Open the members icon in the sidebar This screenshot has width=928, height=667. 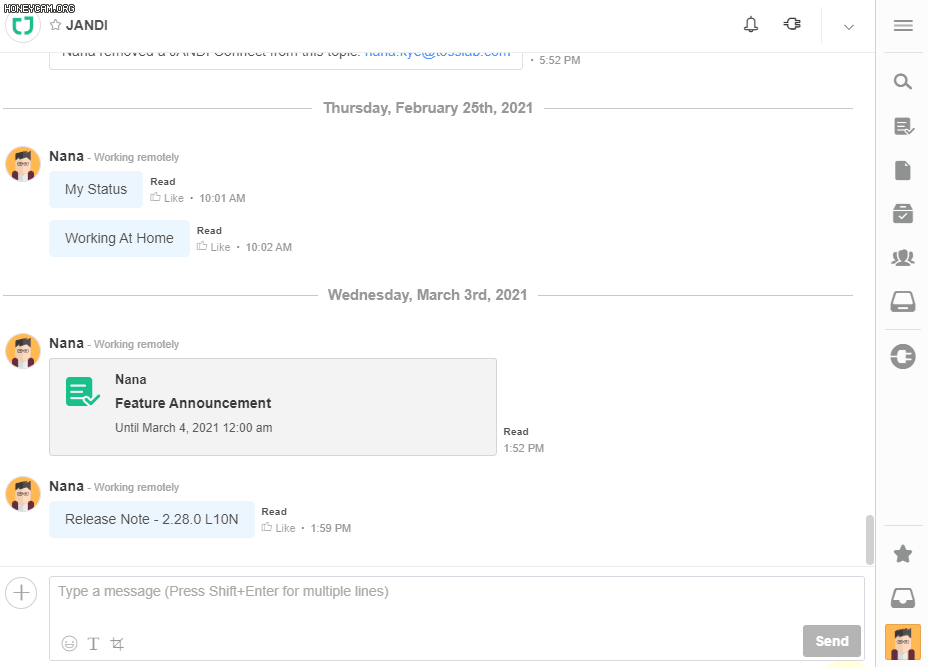(903, 257)
